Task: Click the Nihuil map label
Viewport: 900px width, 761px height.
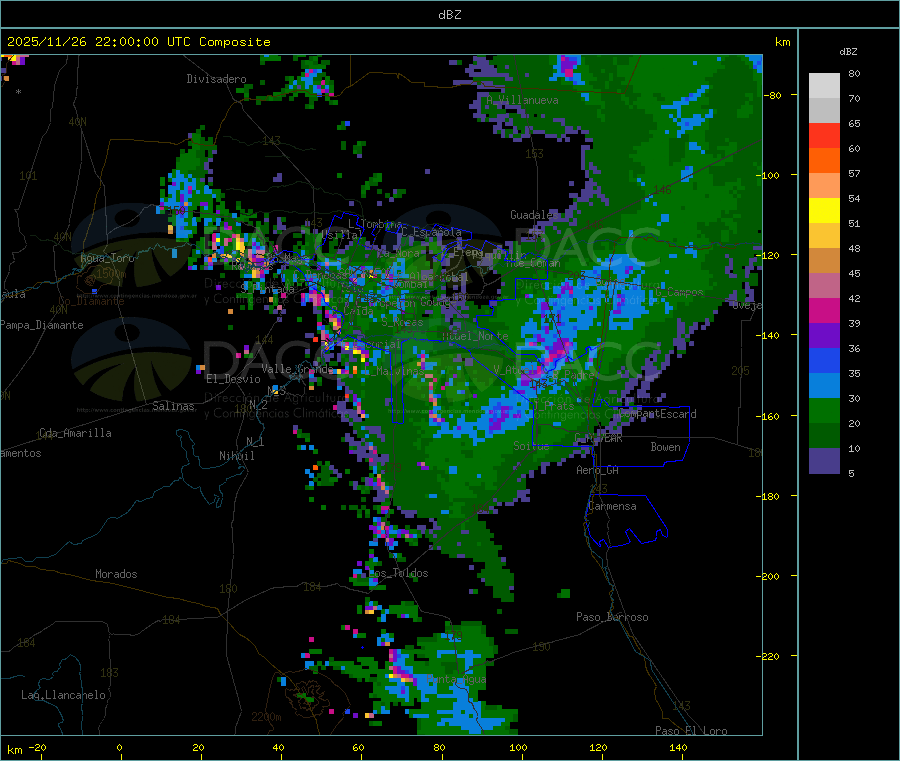Action: [236, 456]
